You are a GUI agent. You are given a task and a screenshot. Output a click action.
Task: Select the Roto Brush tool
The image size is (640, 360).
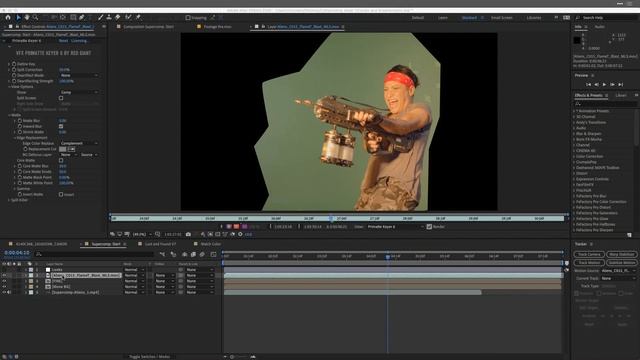129,18
